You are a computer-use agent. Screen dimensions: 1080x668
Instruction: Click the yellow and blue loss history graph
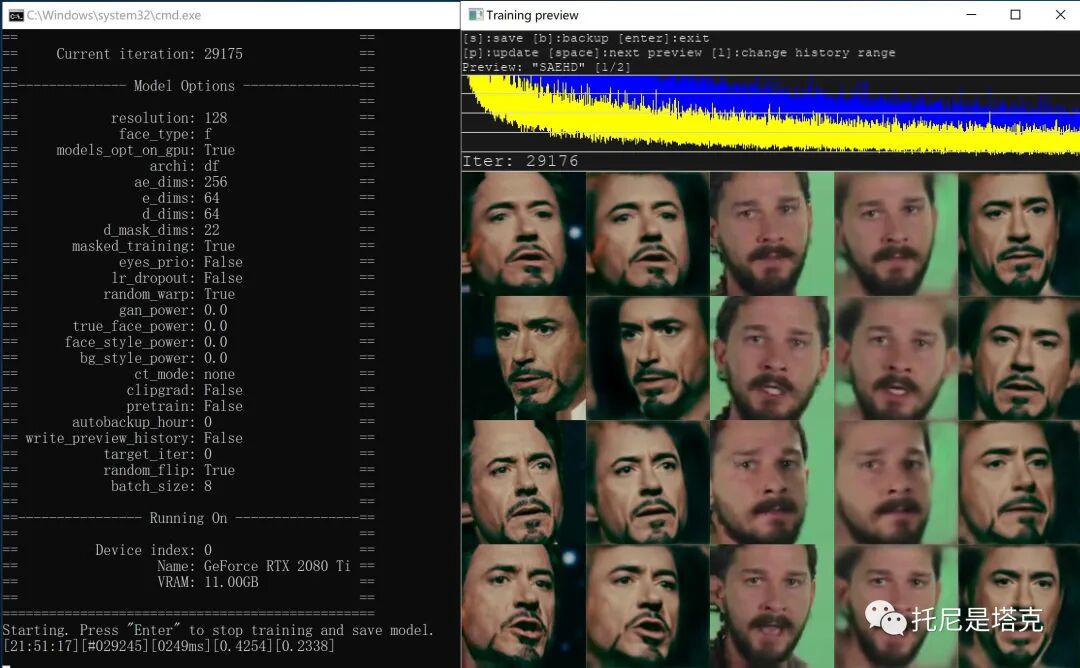771,113
